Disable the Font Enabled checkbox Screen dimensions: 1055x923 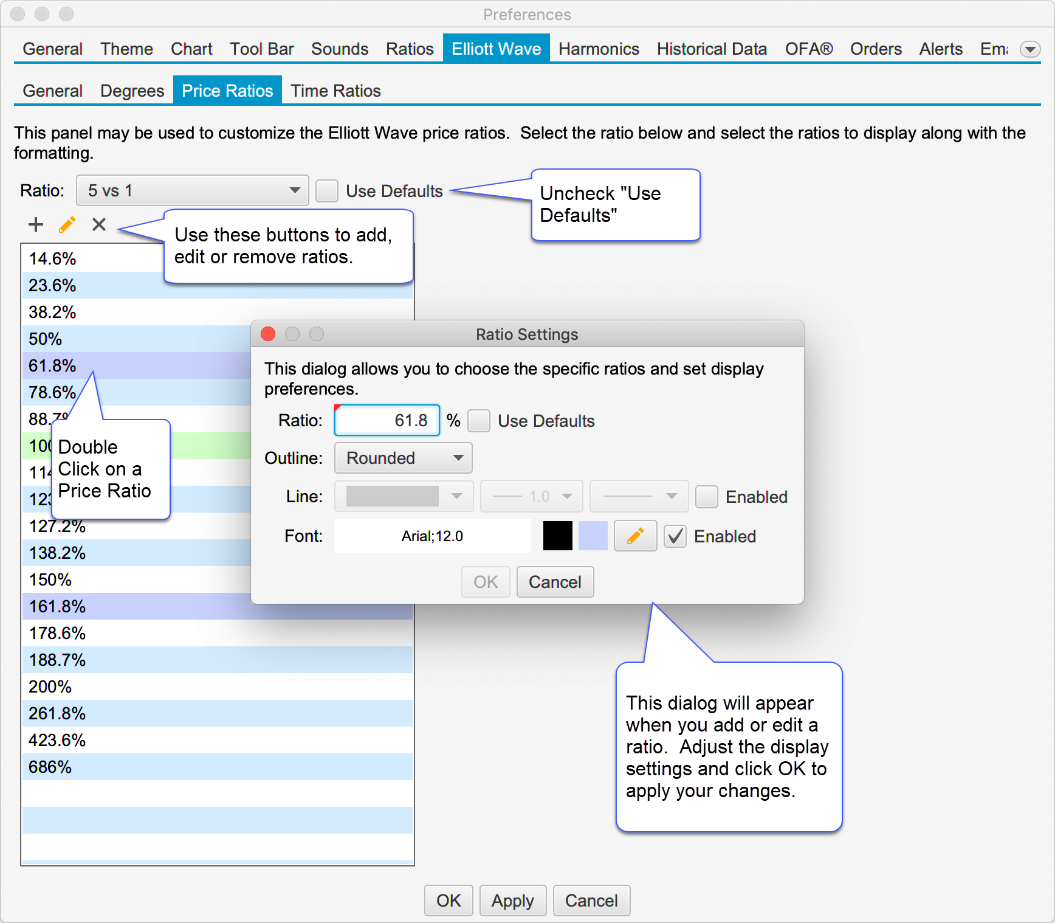[x=676, y=536]
